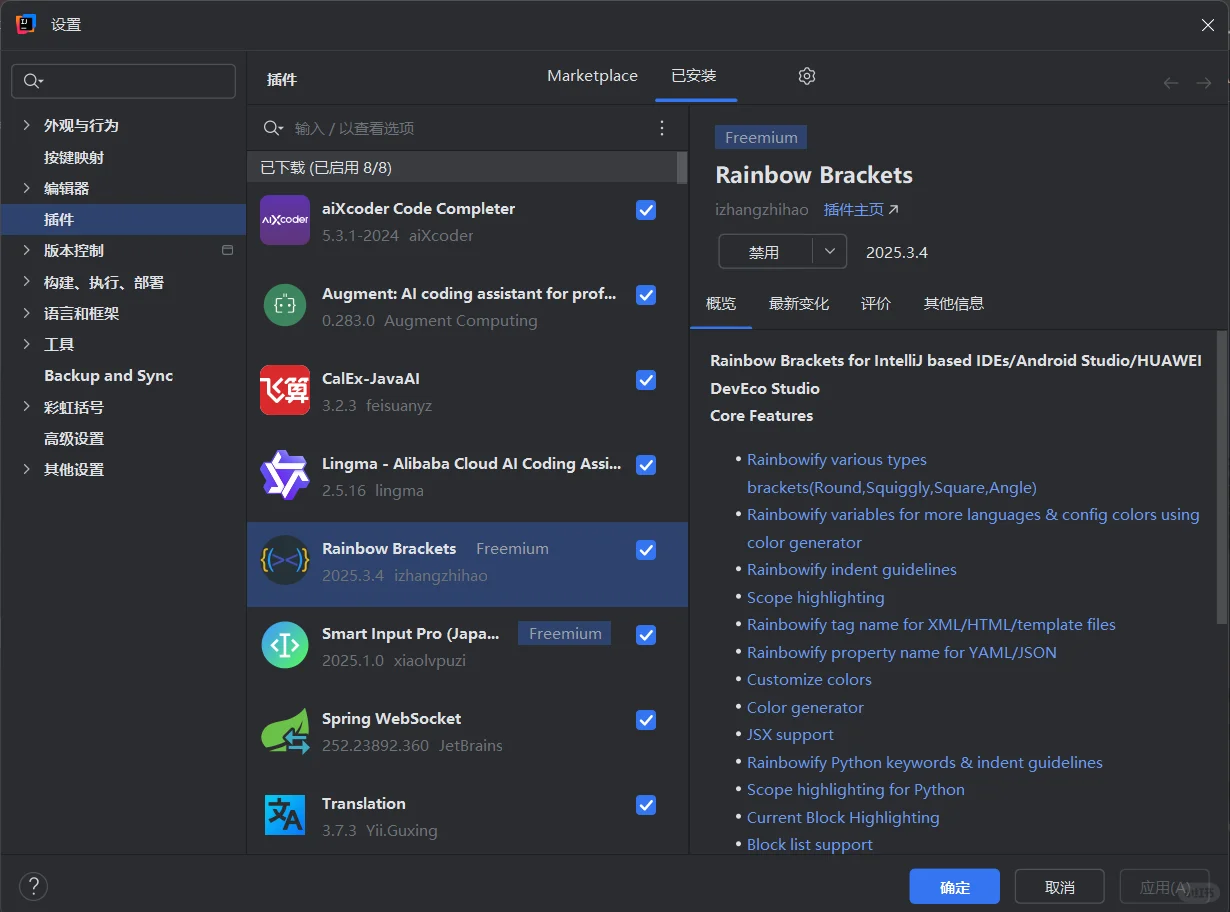Click the Rainbow Brackets plugin icon

285,560
